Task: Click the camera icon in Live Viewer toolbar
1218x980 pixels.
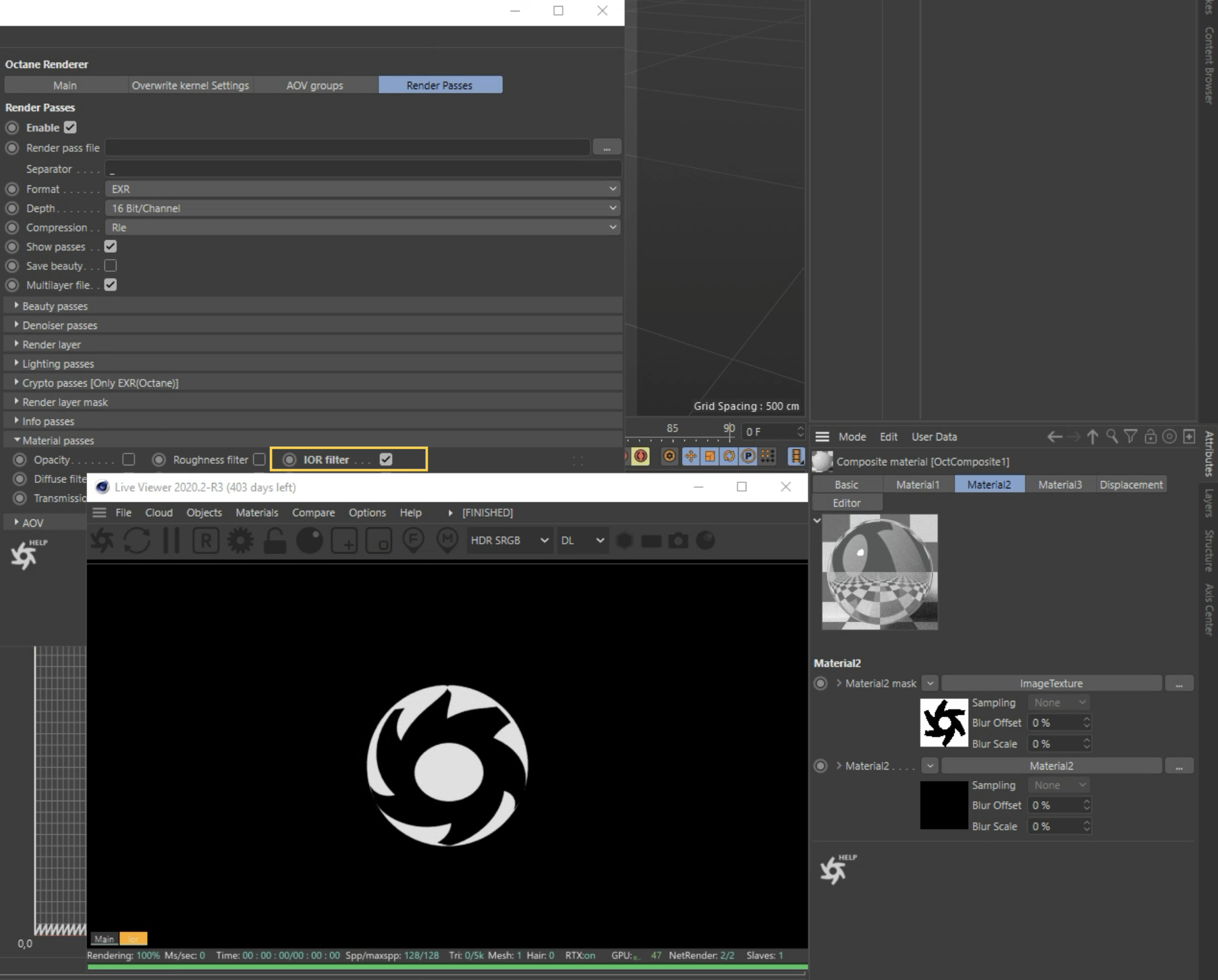Action: pos(678,540)
